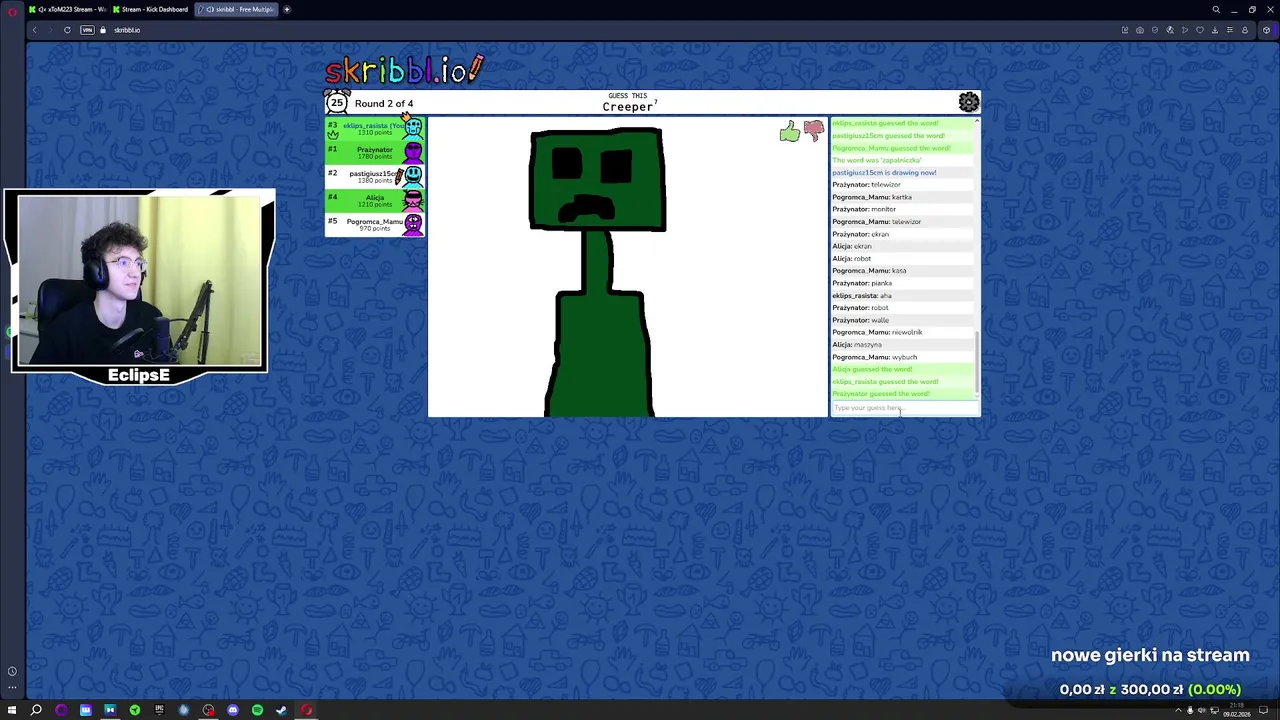This screenshot has height=720, width=1280.
Task: Focus the 'Type your guess here' input
Action: point(903,408)
